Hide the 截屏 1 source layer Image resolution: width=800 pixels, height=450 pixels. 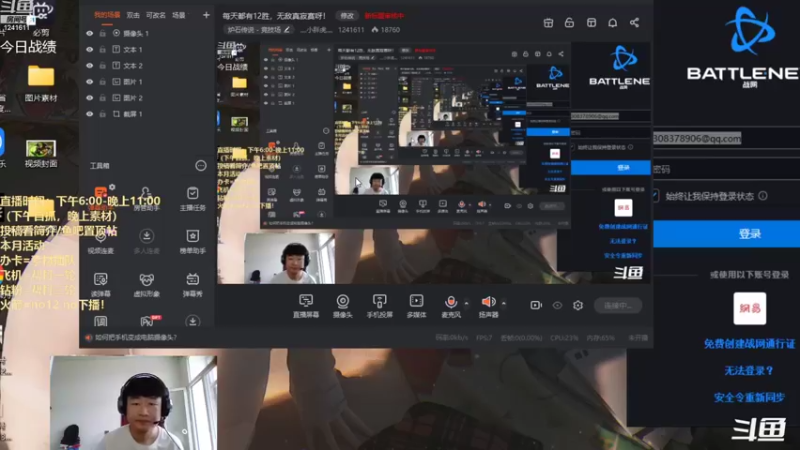[90, 114]
